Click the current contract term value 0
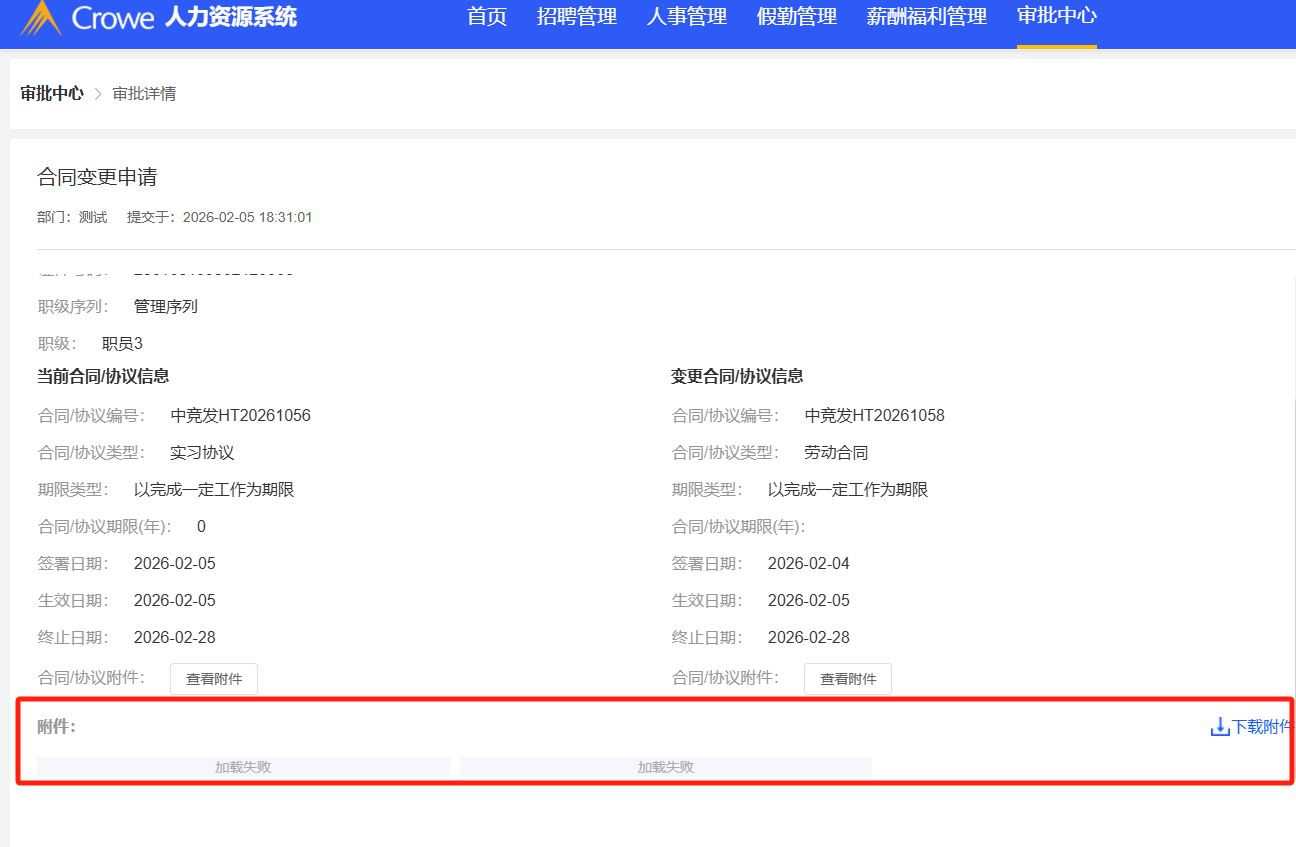 (201, 527)
